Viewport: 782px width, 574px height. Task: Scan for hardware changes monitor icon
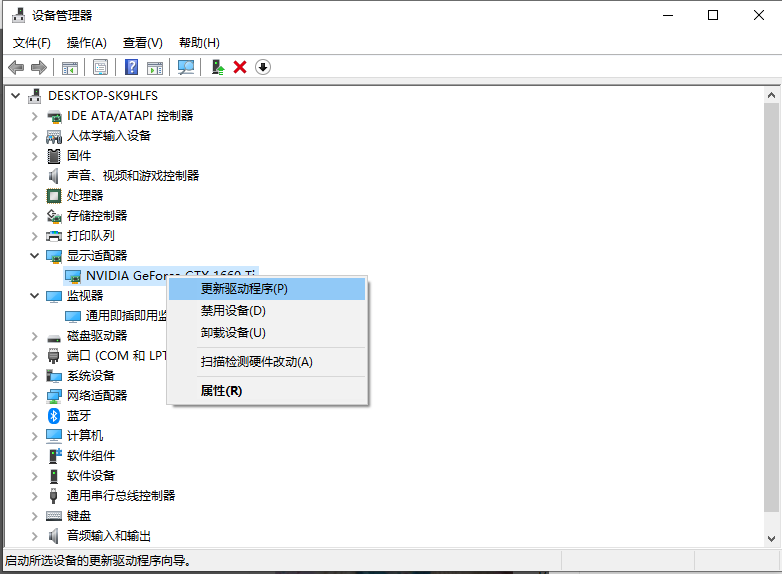pyautogui.click(x=186, y=67)
